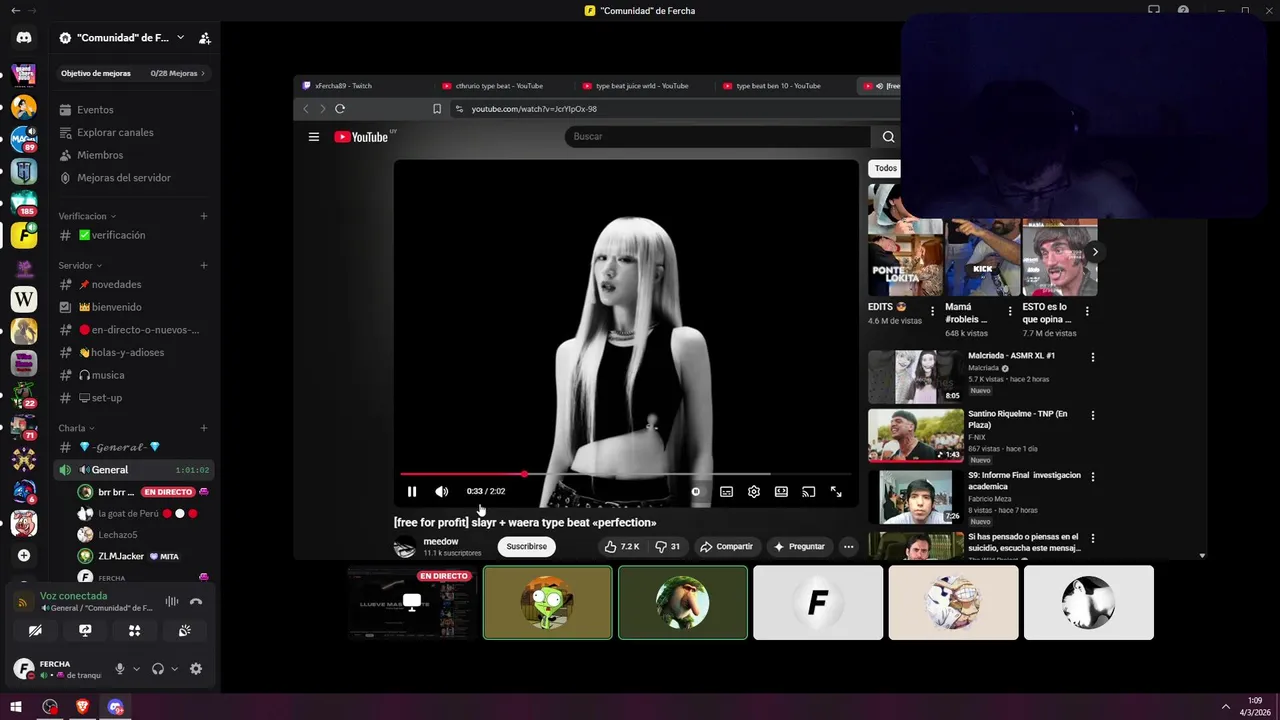Toggle subtitles on the YouTube player
Screen dimensions: 1280x720
click(726, 492)
